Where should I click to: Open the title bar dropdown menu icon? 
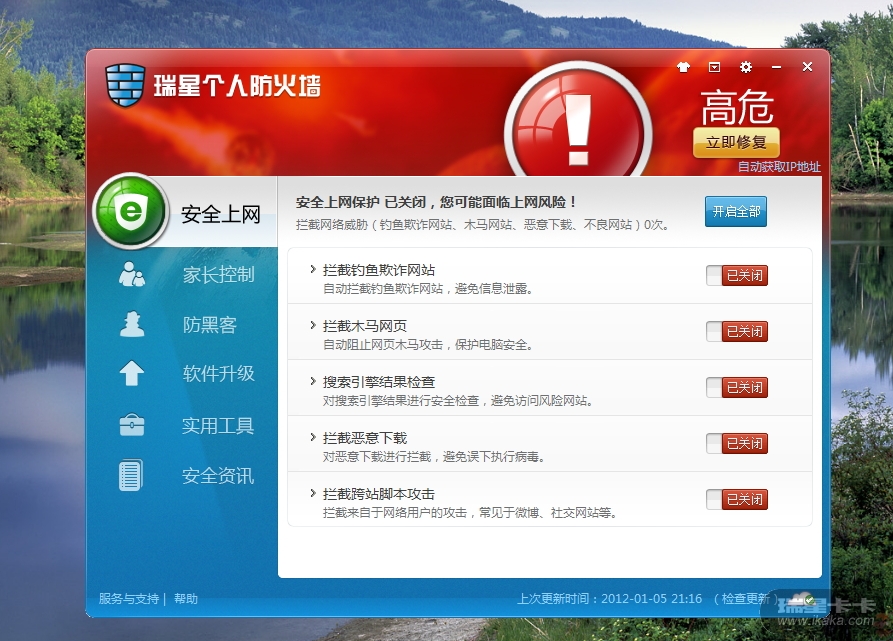(x=714, y=67)
